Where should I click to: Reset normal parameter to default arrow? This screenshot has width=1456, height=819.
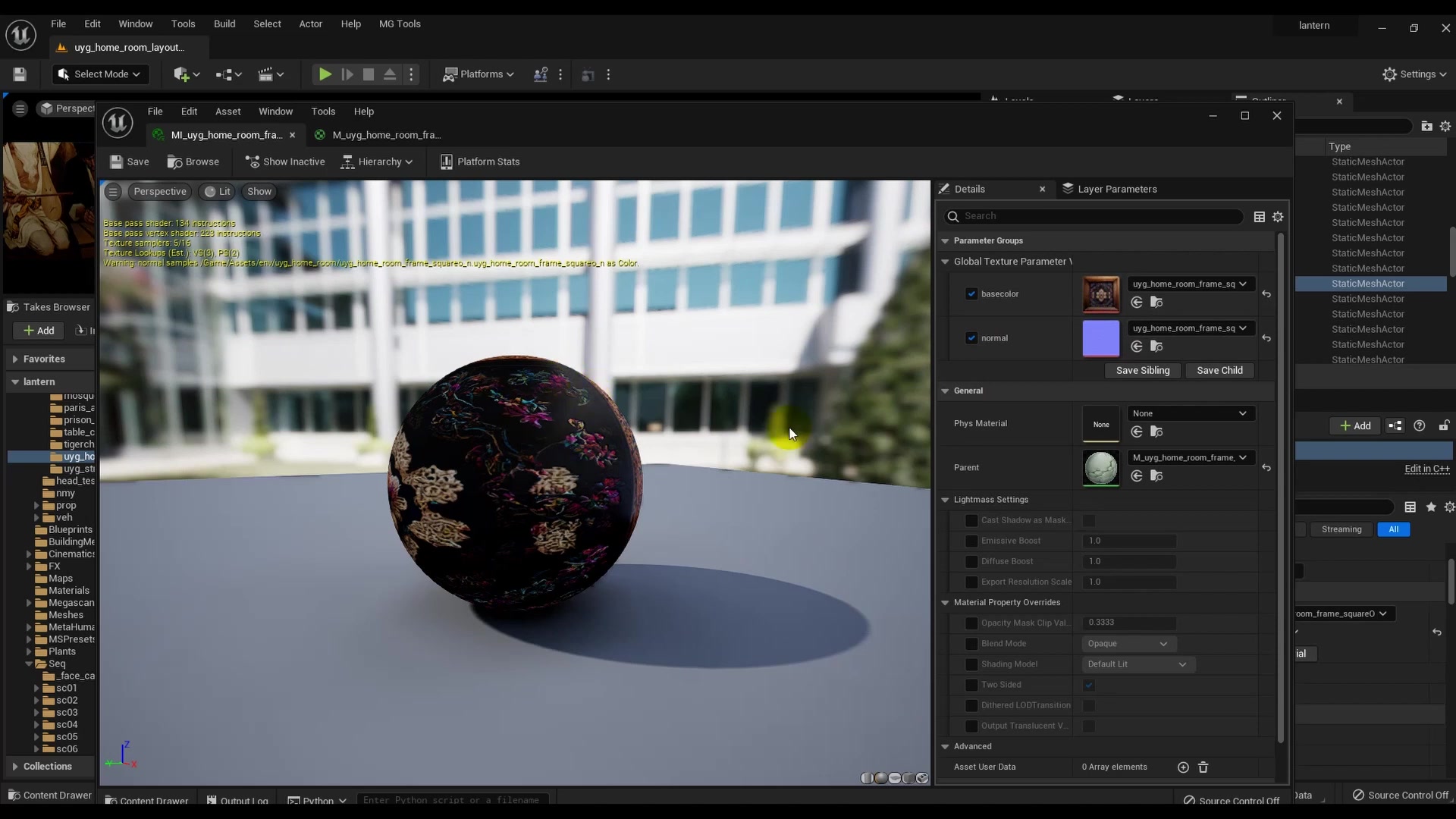[1266, 338]
